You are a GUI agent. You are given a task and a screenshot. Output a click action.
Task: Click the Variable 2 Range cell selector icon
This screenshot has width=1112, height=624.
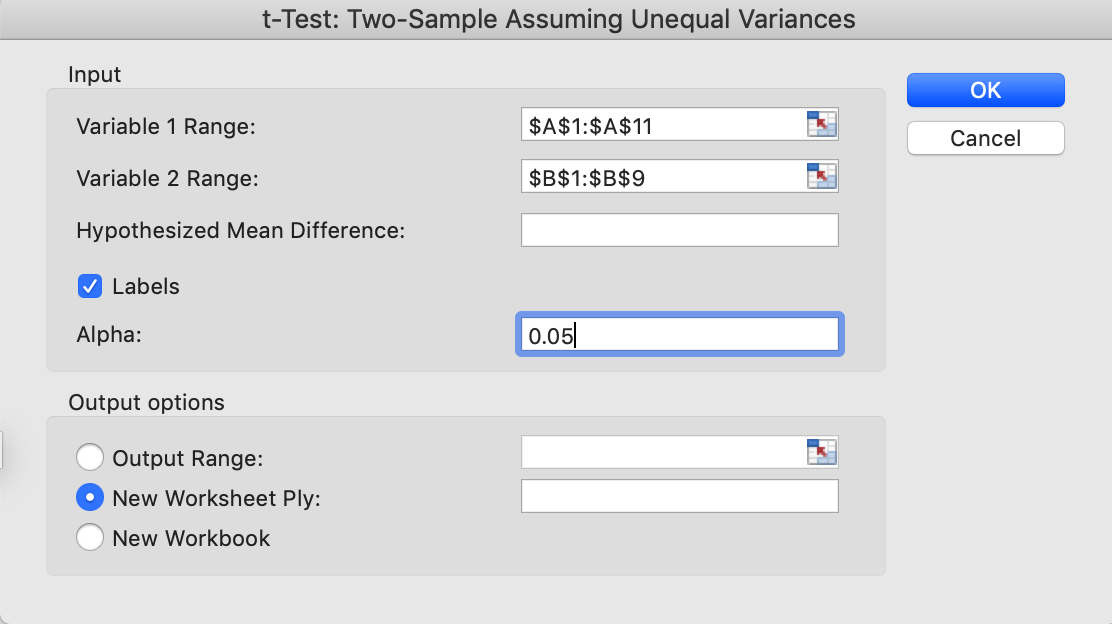[x=821, y=177]
